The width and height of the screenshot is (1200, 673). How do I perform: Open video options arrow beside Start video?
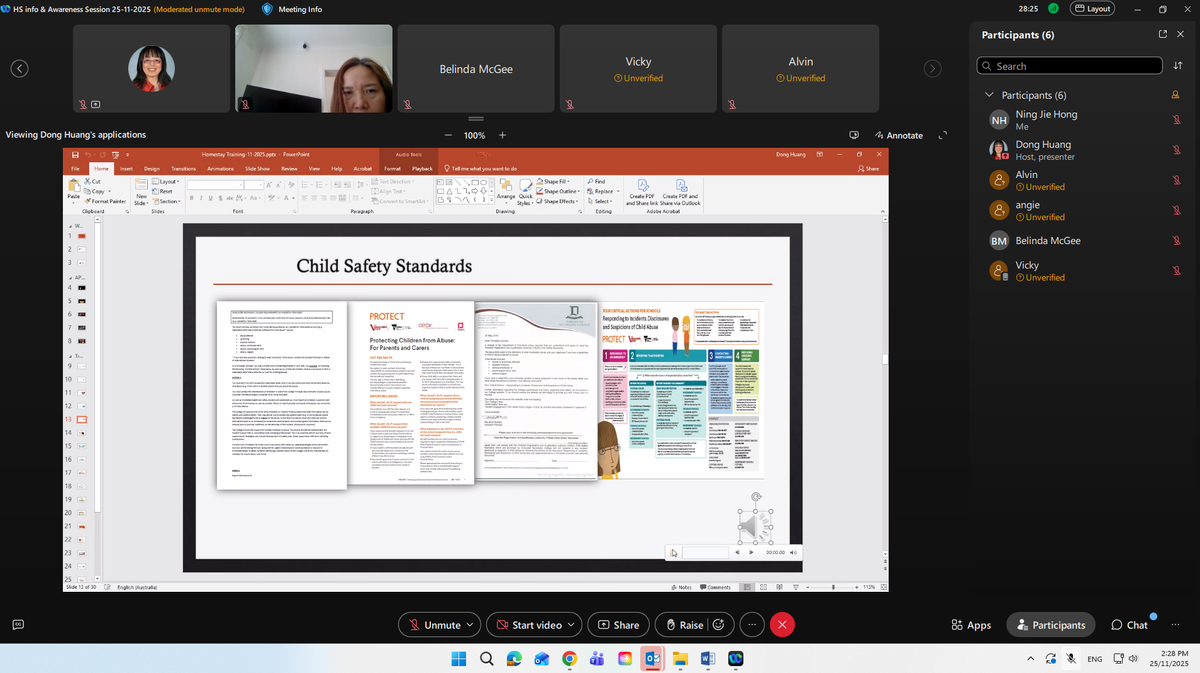click(x=571, y=625)
